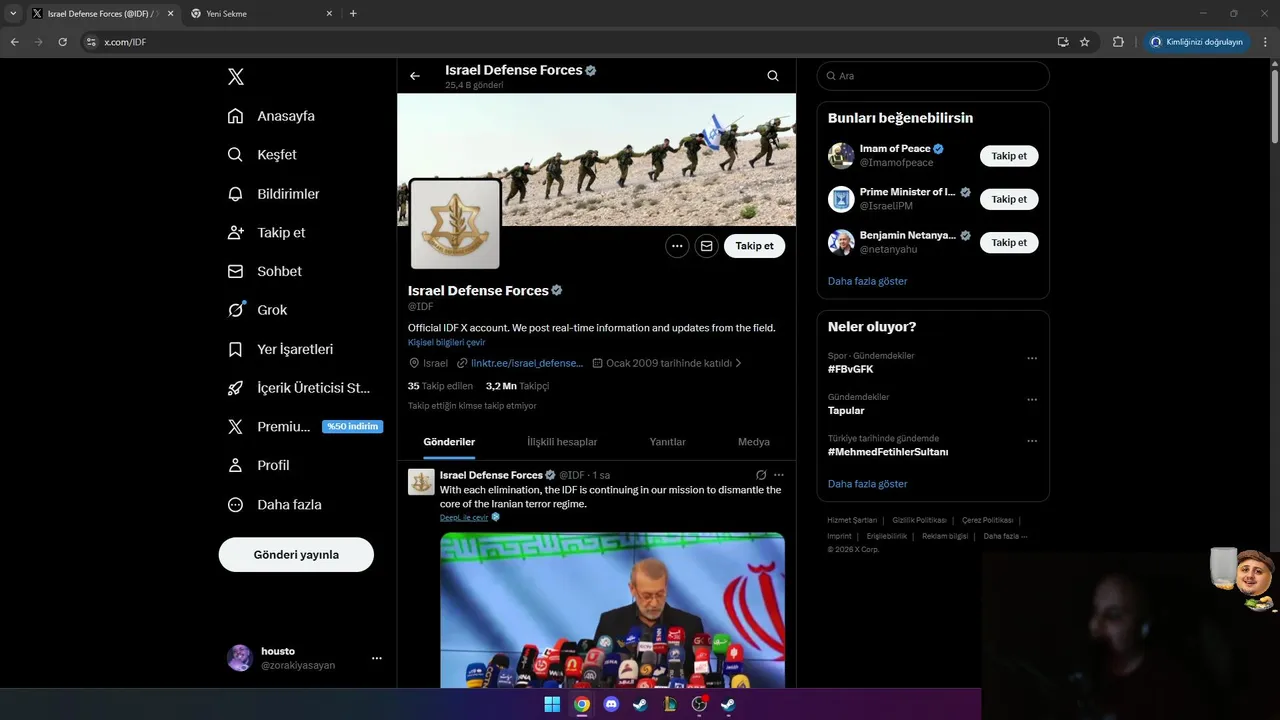Open the linktr.ee/israel_defense link
This screenshot has height=720, width=1280.
527,363
